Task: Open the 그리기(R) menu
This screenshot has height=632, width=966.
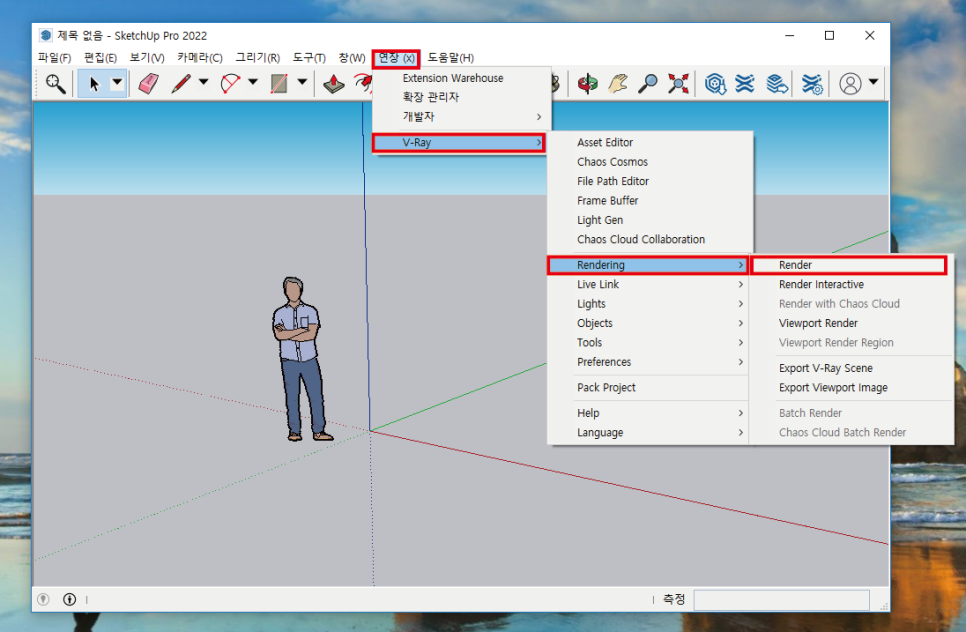Action: tap(258, 57)
